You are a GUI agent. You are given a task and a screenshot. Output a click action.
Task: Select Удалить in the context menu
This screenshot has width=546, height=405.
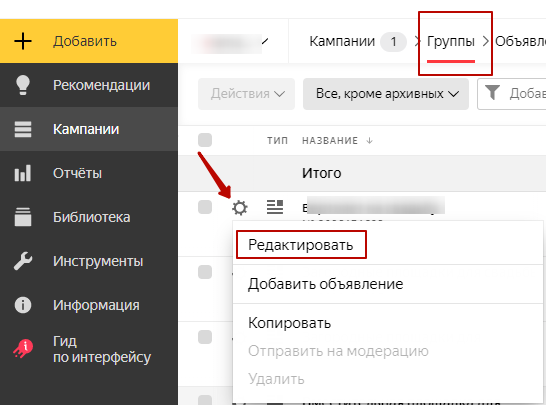[x=276, y=379]
